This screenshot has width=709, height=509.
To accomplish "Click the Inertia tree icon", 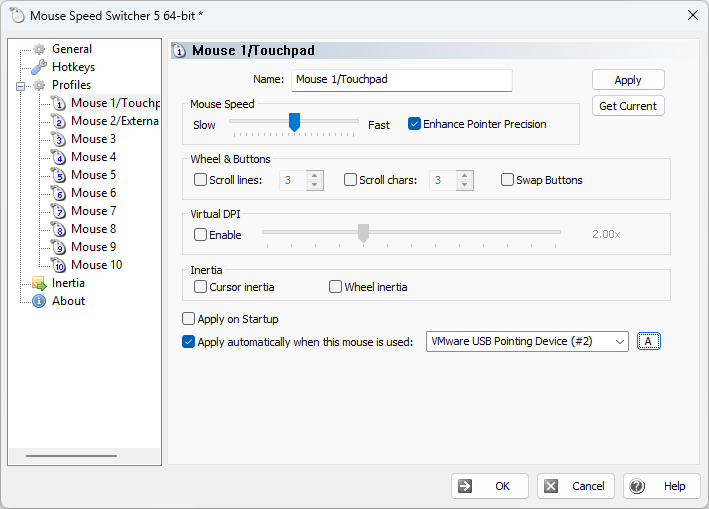I will point(39,283).
